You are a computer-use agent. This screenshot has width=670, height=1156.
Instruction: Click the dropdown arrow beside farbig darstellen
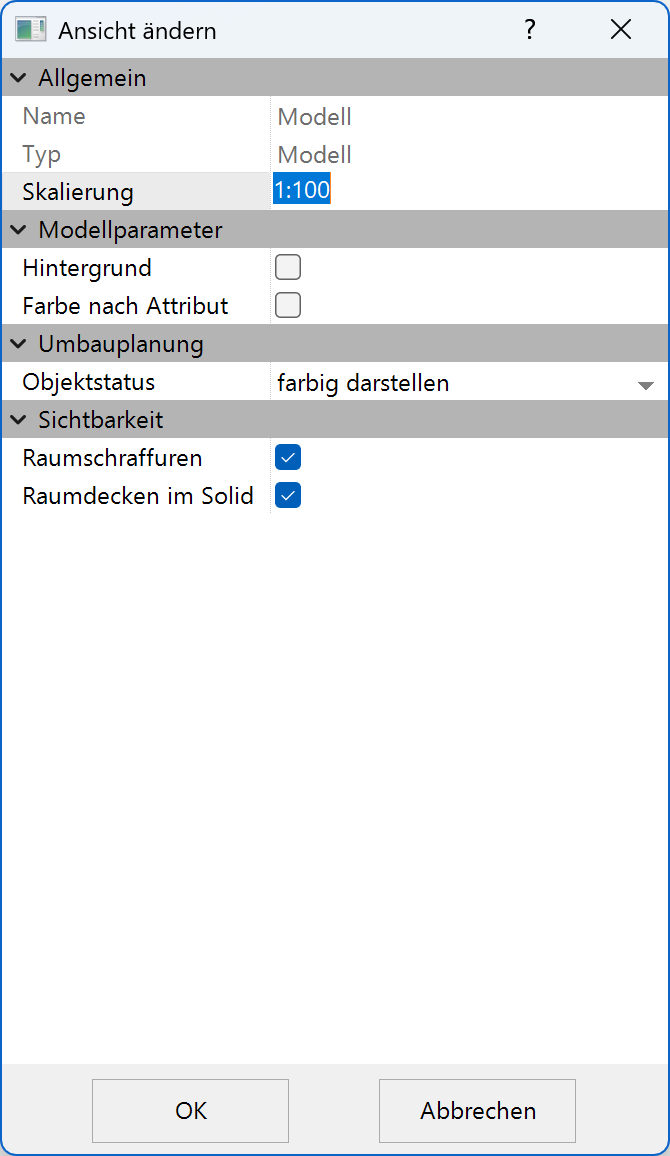pos(646,382)
